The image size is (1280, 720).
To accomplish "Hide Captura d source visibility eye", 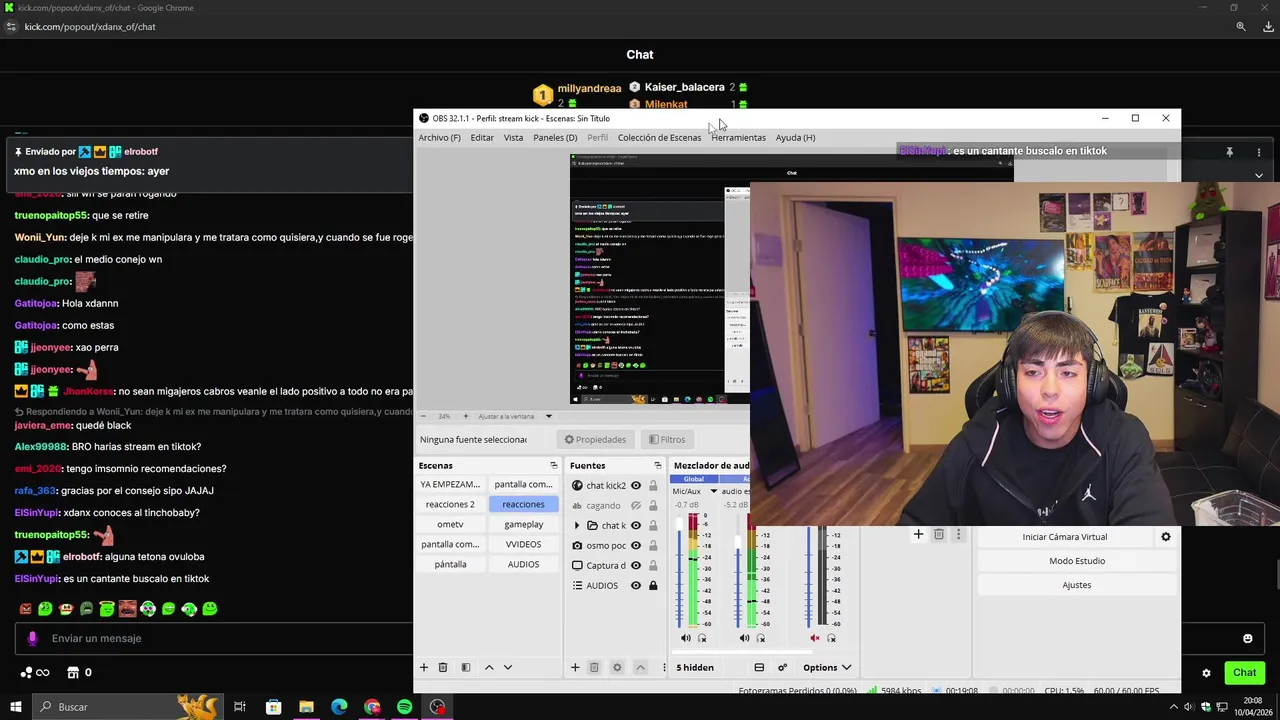I will [635, 565].
